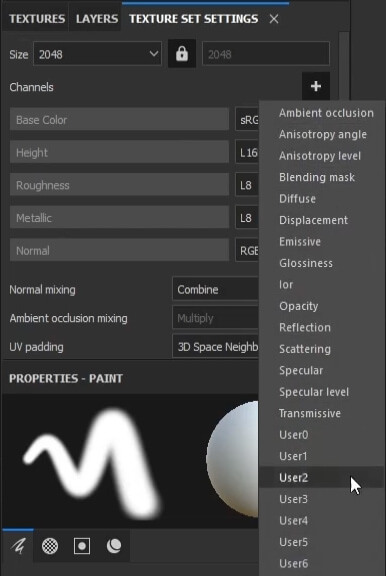Switch to the Layers tab
386x576 pixels.
pos(97,19)
